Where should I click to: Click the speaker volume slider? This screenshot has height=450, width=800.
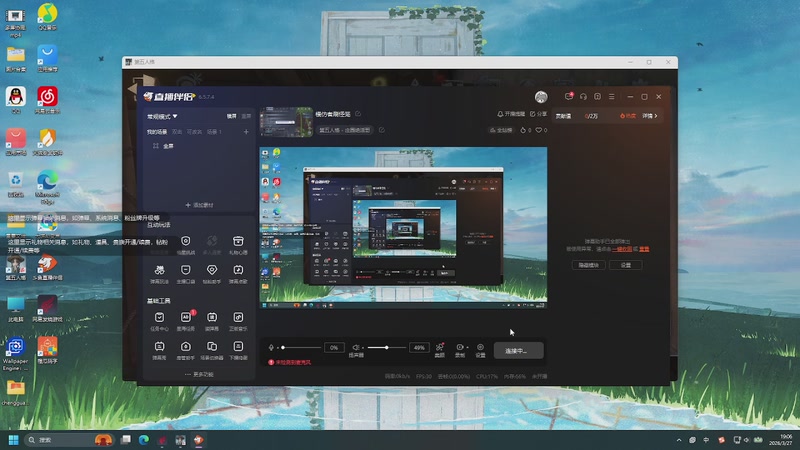click(x=387, y=347)
